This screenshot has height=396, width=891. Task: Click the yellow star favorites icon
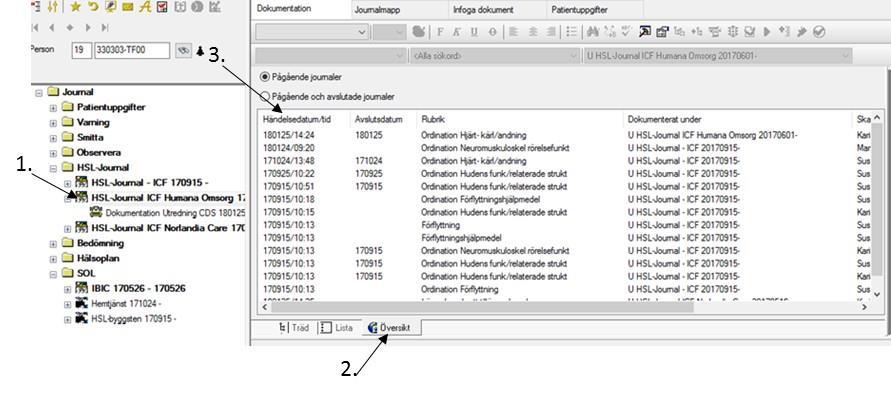click(x=75, y=7)
